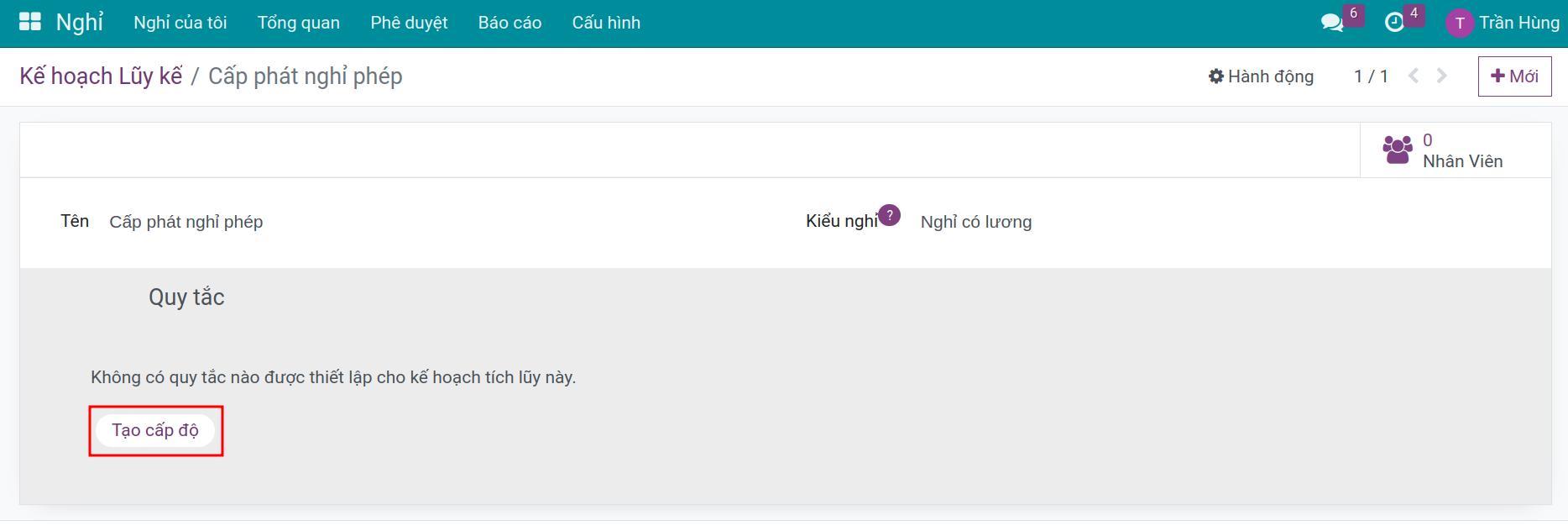The height and width of the screenshot is (531, 1568).
Task: Go to the next record arrow
Action: [1442, 76]
